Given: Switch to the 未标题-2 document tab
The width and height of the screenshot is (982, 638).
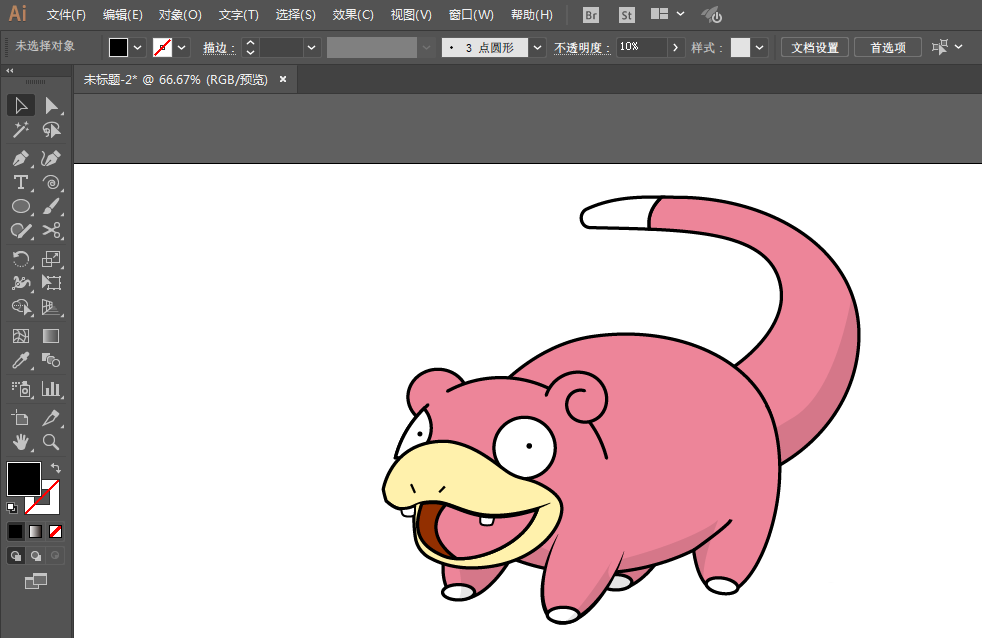Looking at the screenshot, I should pos(176,80).
